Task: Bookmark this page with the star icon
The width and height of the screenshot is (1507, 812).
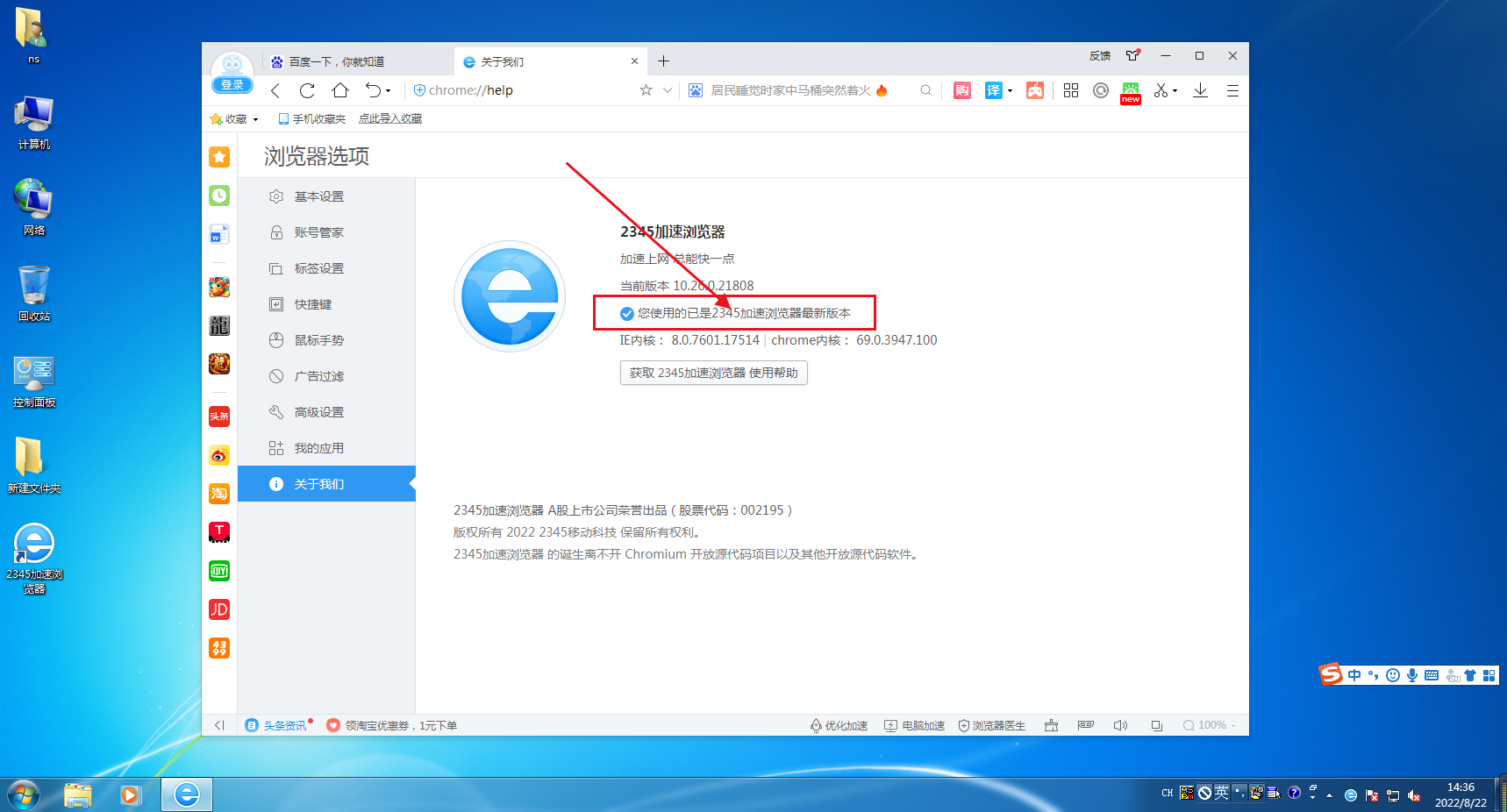Action: (646, 90)
